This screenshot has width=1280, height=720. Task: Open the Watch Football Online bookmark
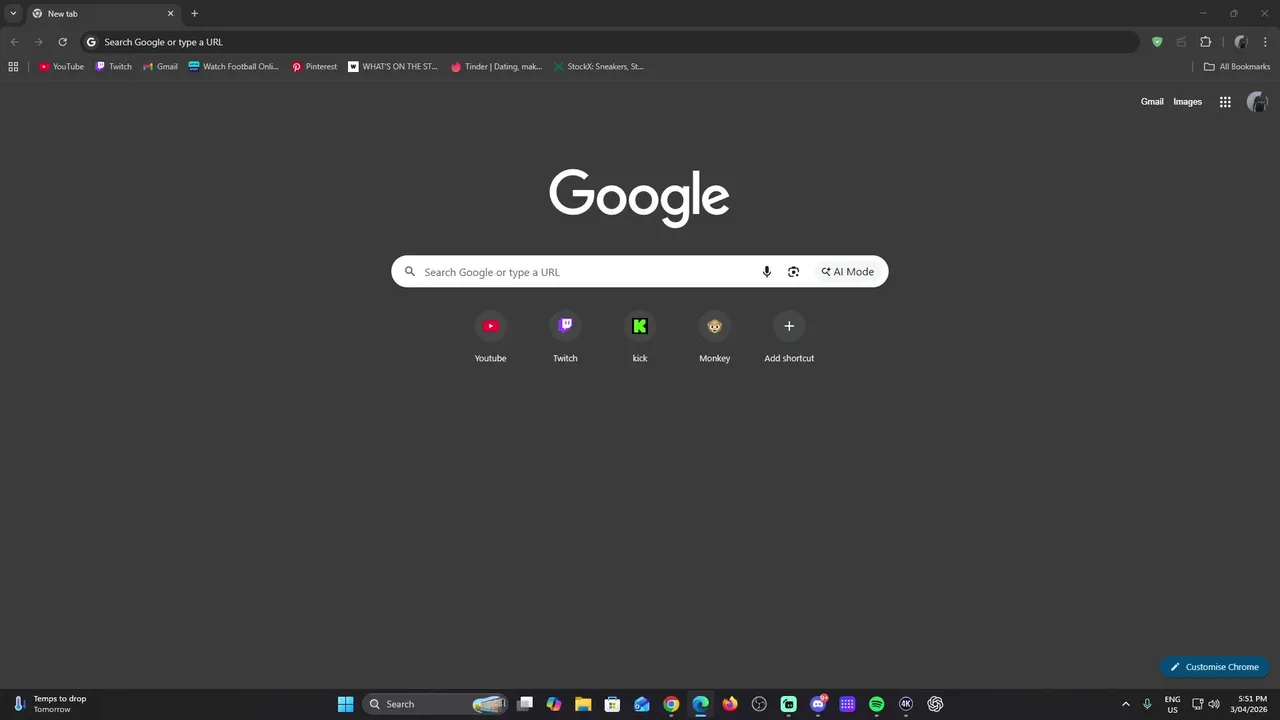[233, 67]
